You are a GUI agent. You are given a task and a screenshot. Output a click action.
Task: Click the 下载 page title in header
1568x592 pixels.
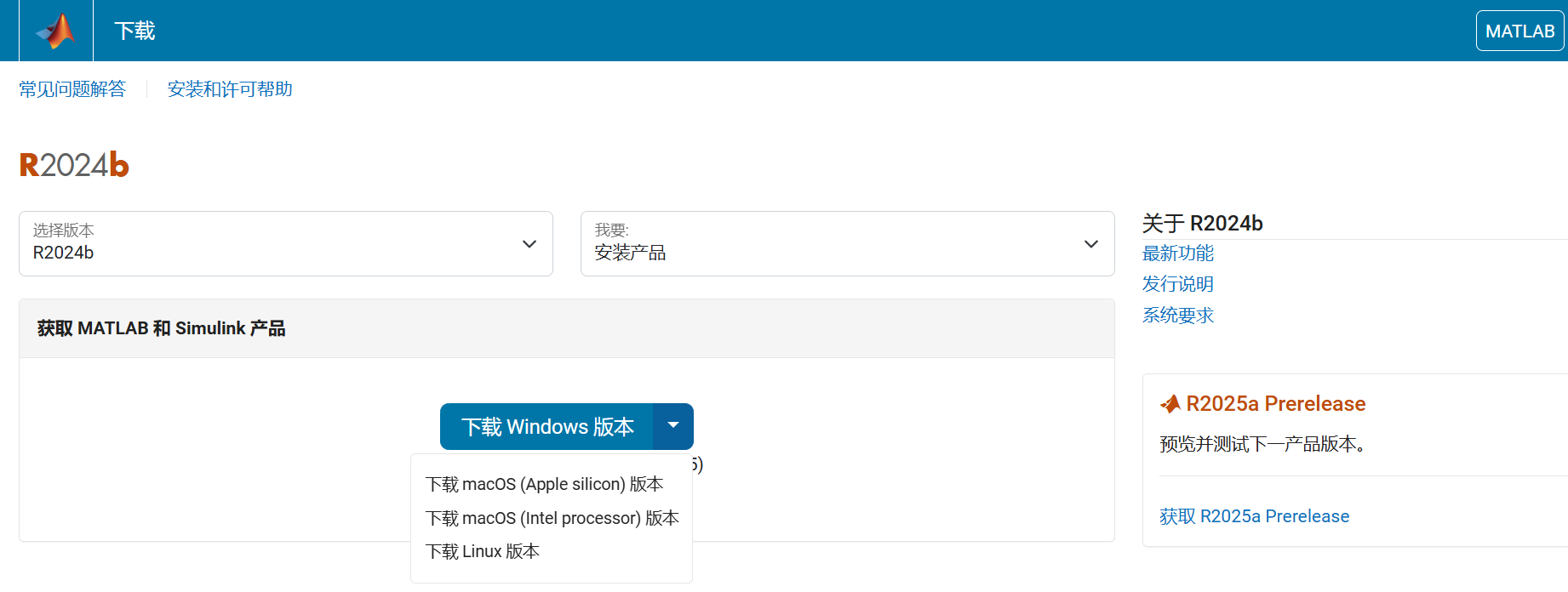(x=134, y=31)
